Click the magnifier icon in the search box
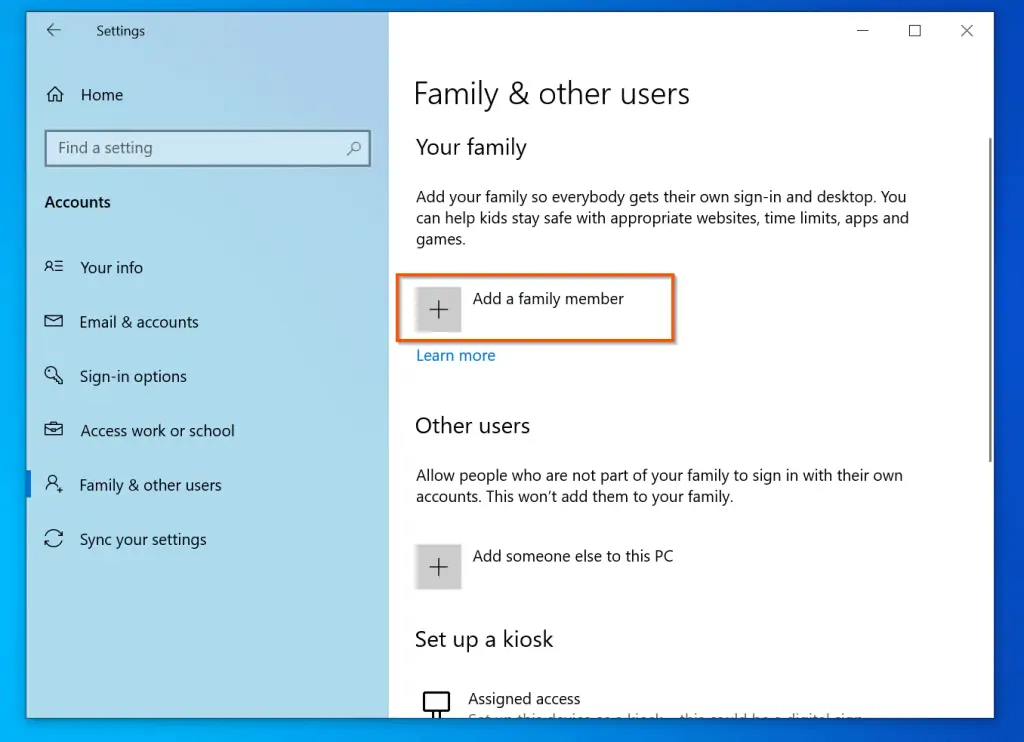1024x742 pixels. pyautogui.click(x=353, y=148)
